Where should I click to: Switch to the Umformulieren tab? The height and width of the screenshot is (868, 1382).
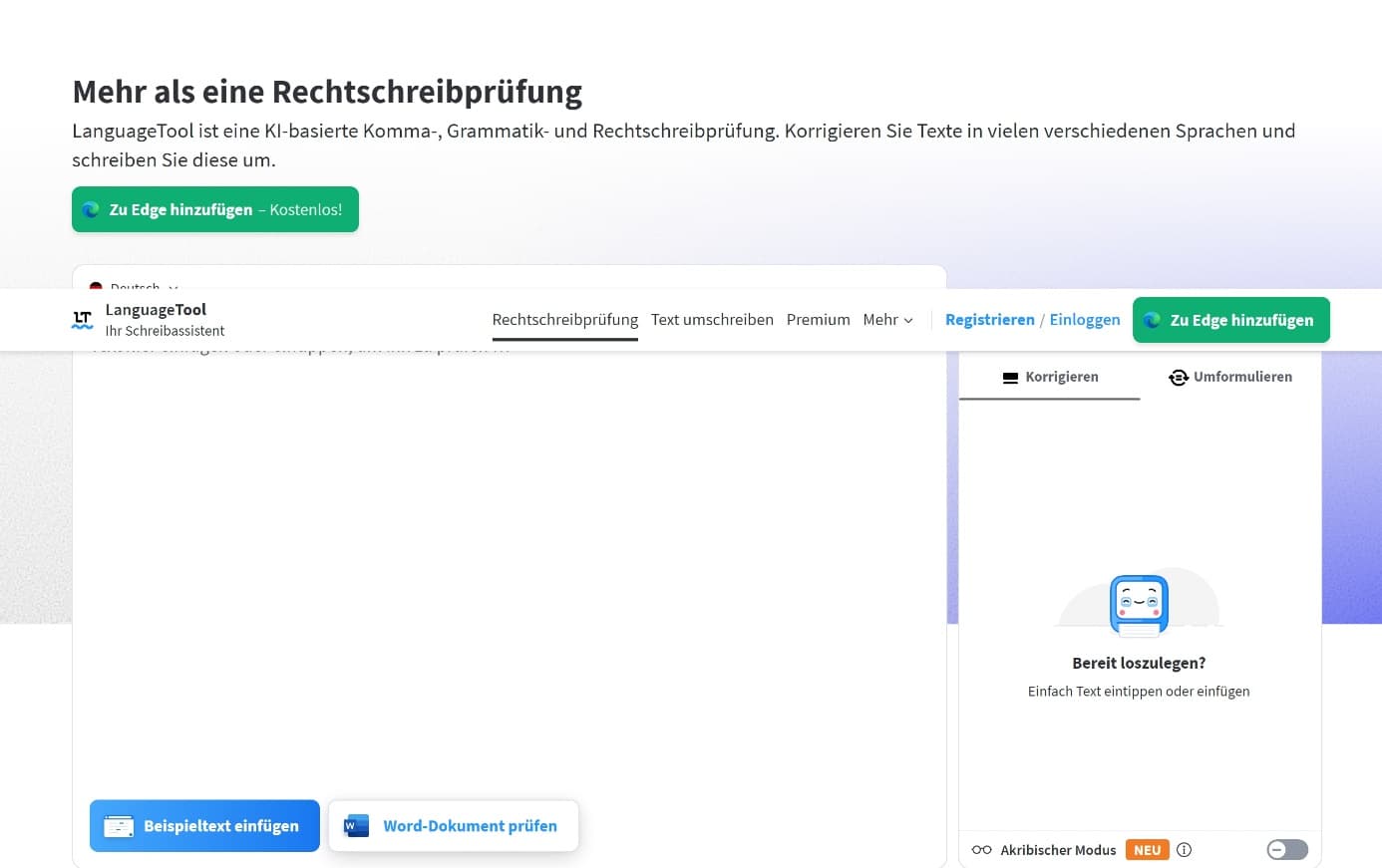(x=1230, y=377)
